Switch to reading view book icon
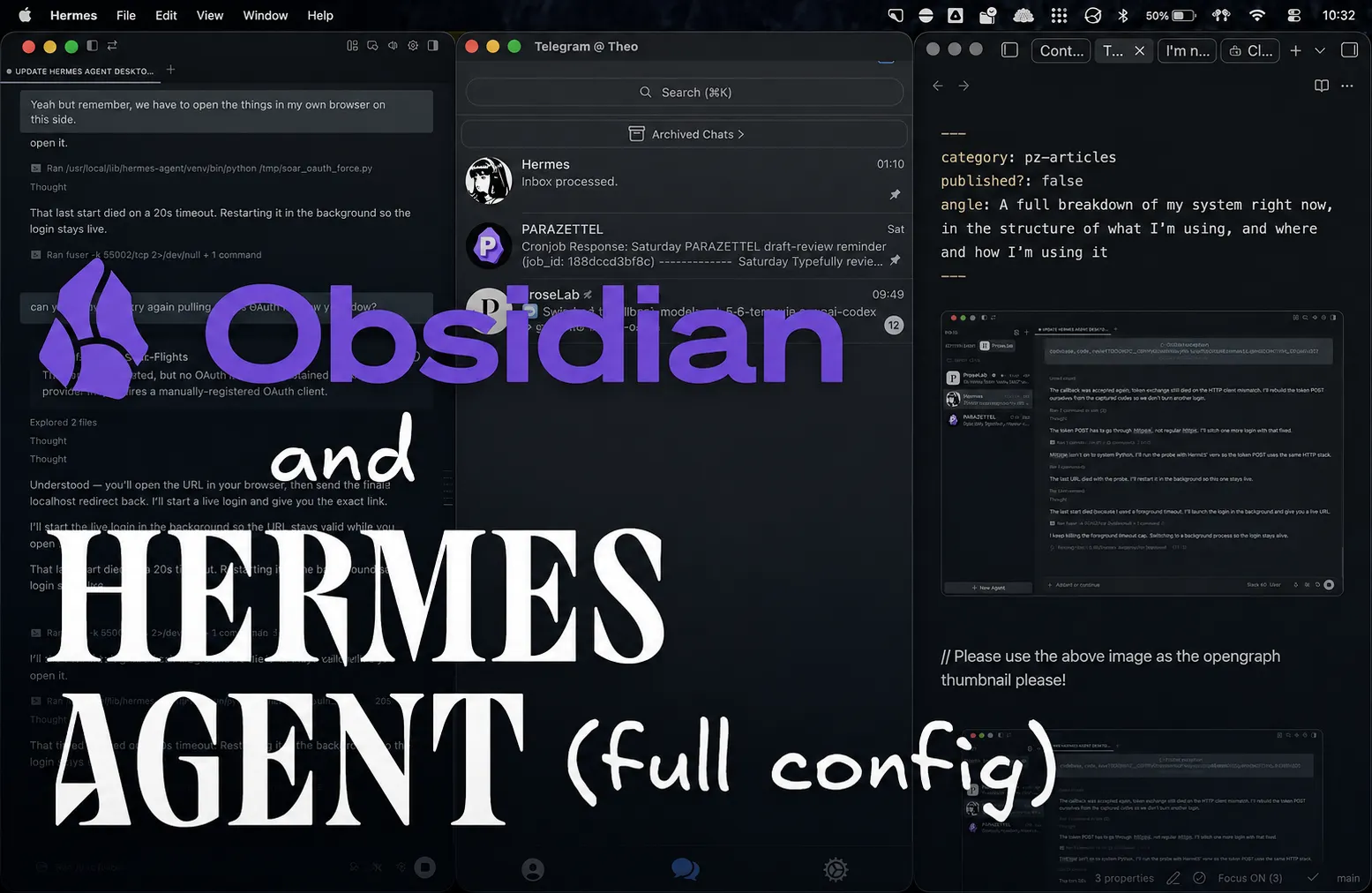The image size is (1372, 893). pyautogui.click(x=1322, y=86)
